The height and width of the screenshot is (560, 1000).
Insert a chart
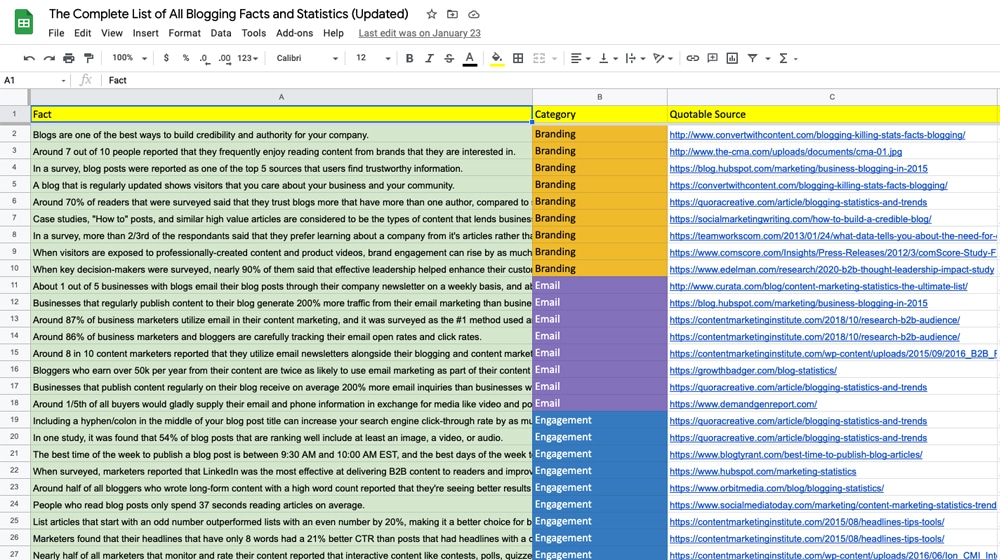tap(732, 58)
